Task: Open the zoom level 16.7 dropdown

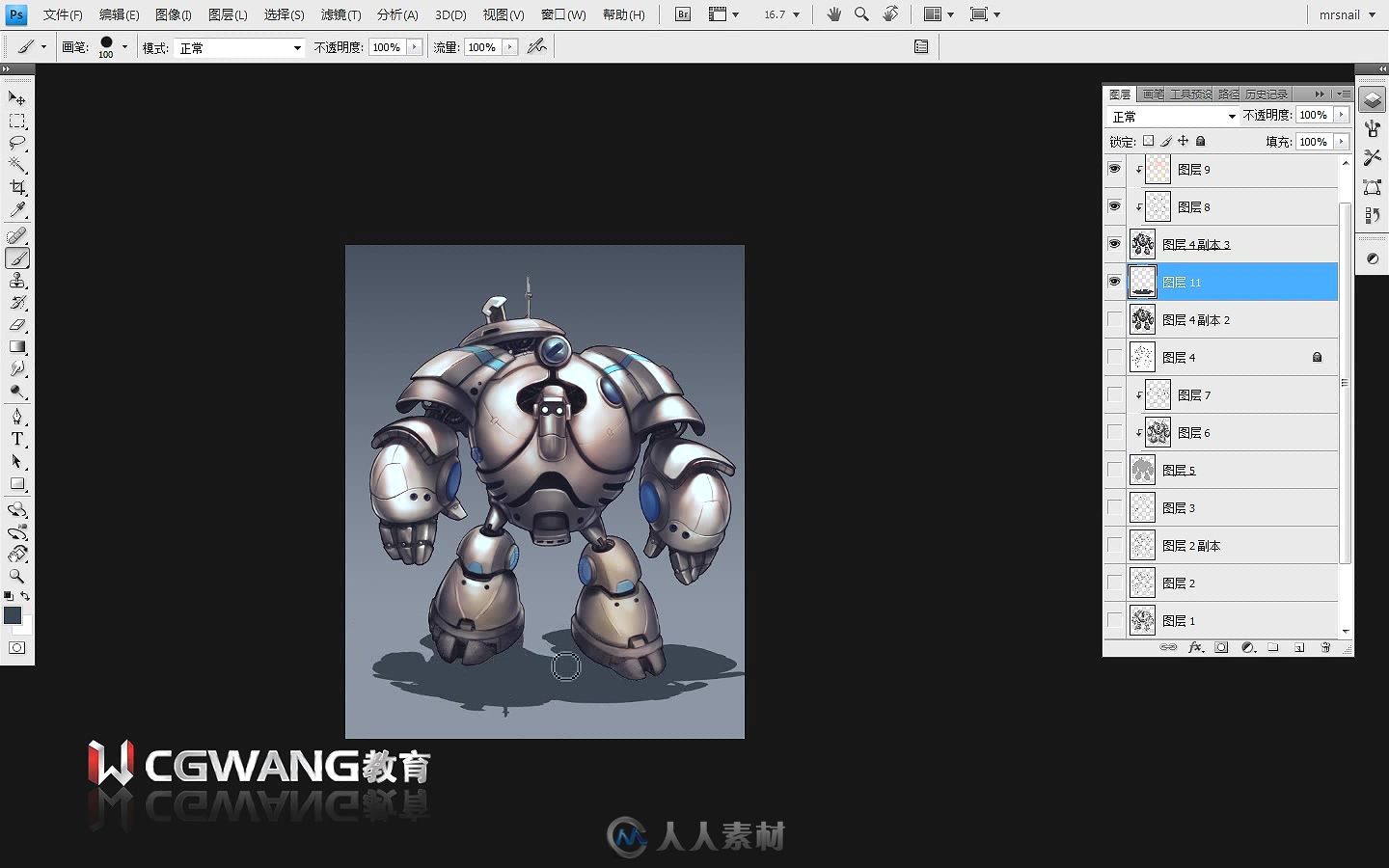Action: click(781, 14)
